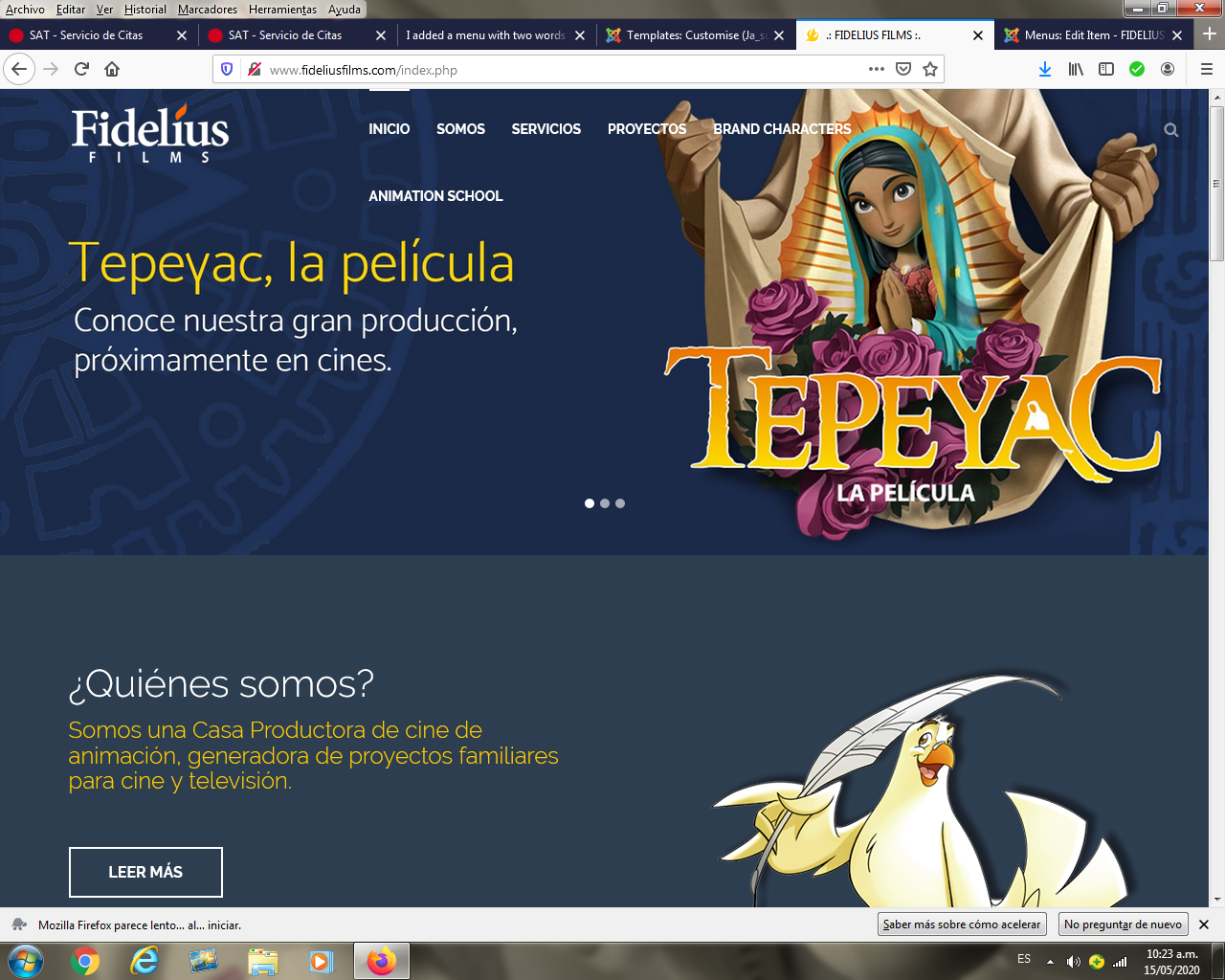Image resolution: width=1225 pixels, height=980 pixels.
Task: Open the Library bookshelf icon
Action: 1076,69
